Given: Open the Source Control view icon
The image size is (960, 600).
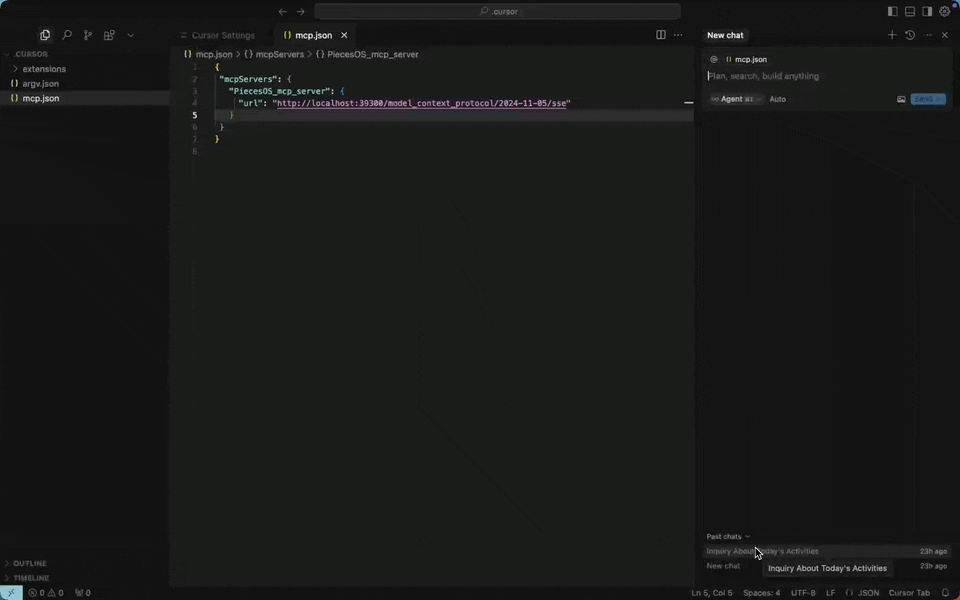Looking at the screenshot, I should [88, 36].
